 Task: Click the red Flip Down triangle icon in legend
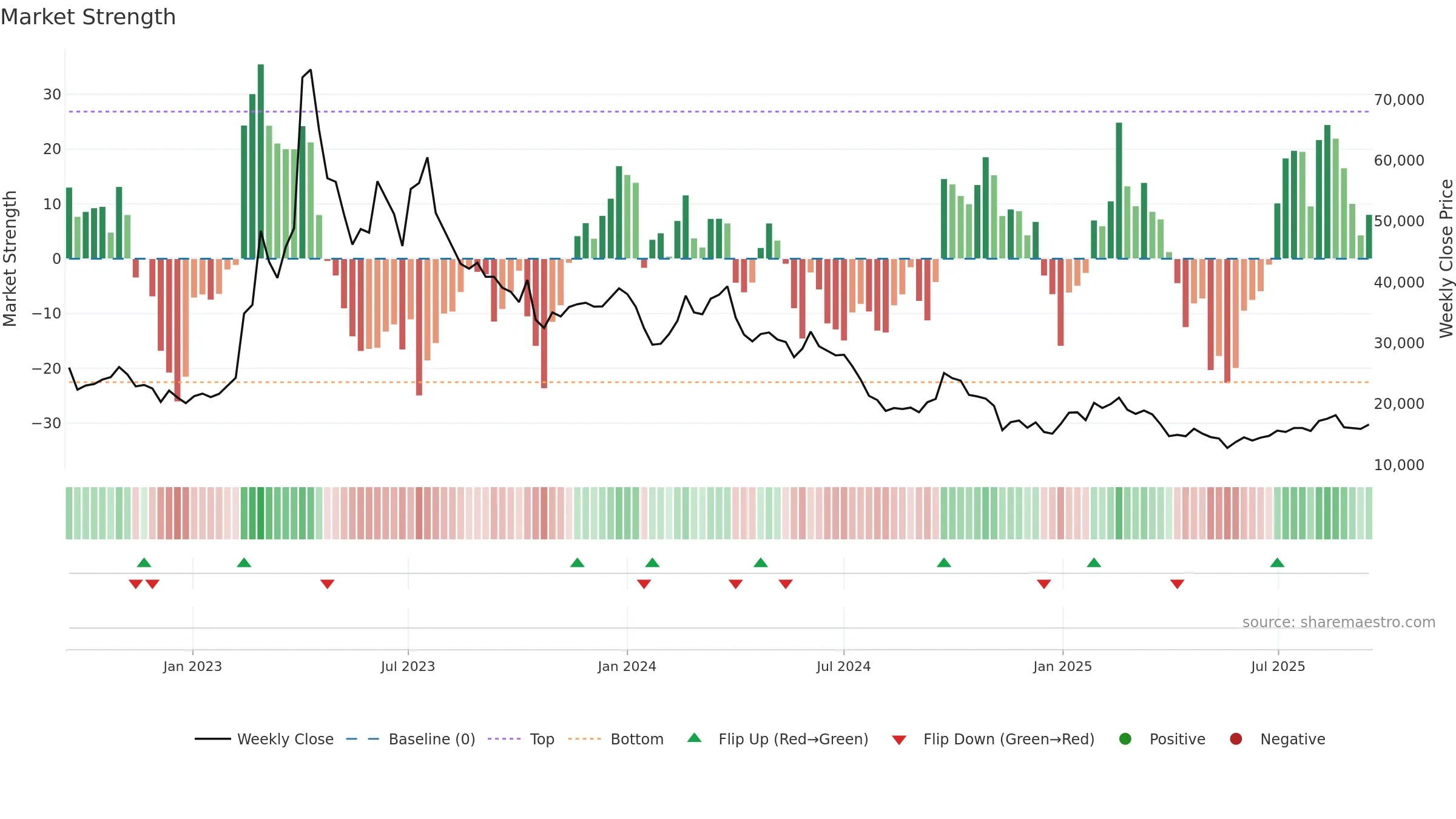click(899, 740)
